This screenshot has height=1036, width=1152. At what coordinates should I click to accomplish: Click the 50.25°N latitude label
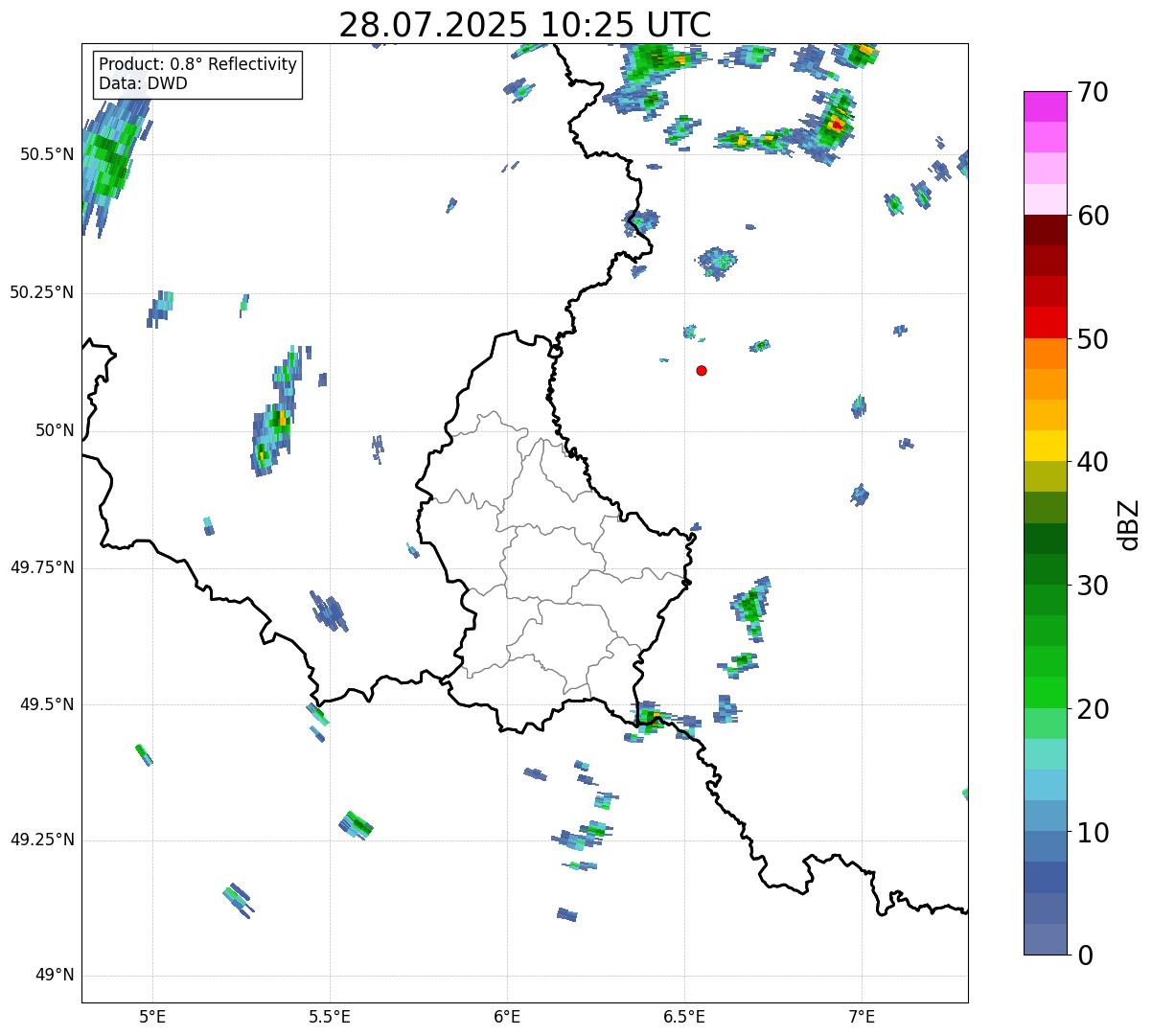tap(41, 292)
